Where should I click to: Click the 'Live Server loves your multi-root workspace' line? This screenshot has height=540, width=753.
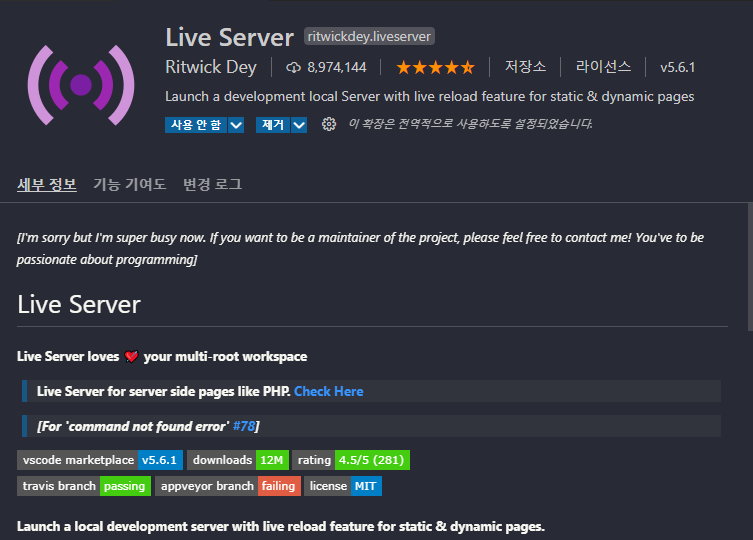point(162,356)
